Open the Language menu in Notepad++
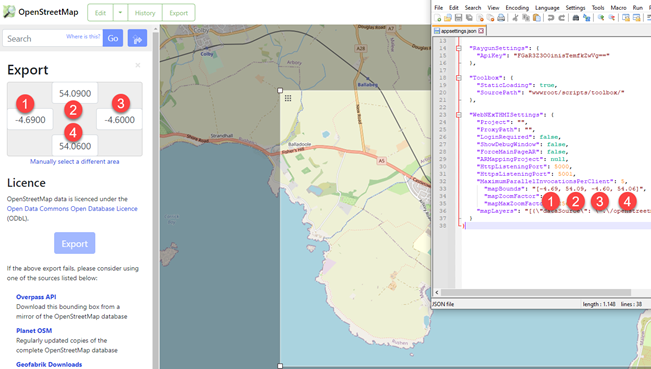651x369 pixels. 547,7
